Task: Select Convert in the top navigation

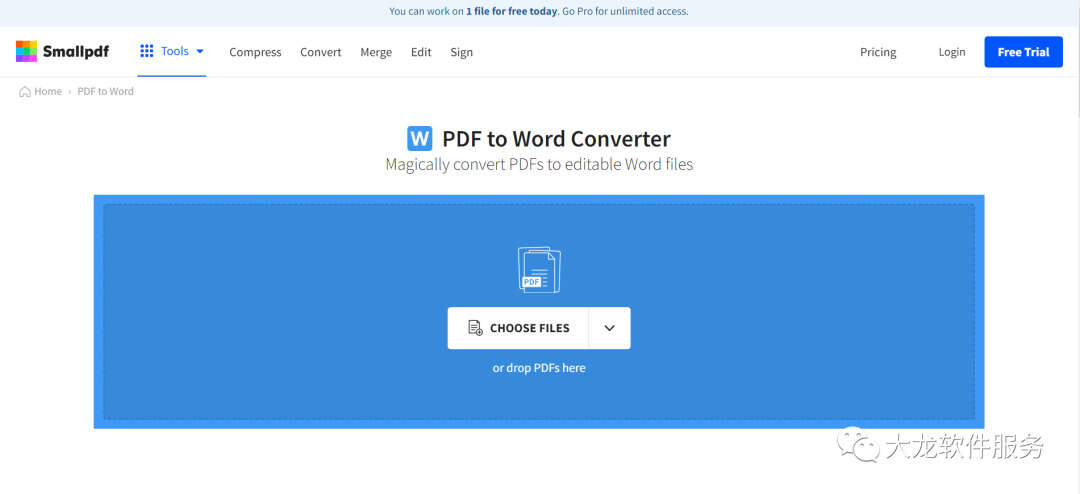Action: pyautogui.click(x=321, y=52)
